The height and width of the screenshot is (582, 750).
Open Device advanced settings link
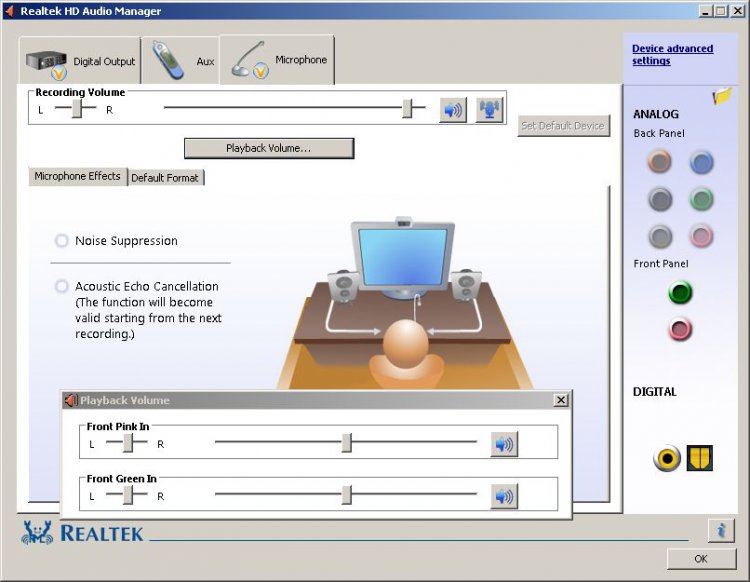coord(673,55)
